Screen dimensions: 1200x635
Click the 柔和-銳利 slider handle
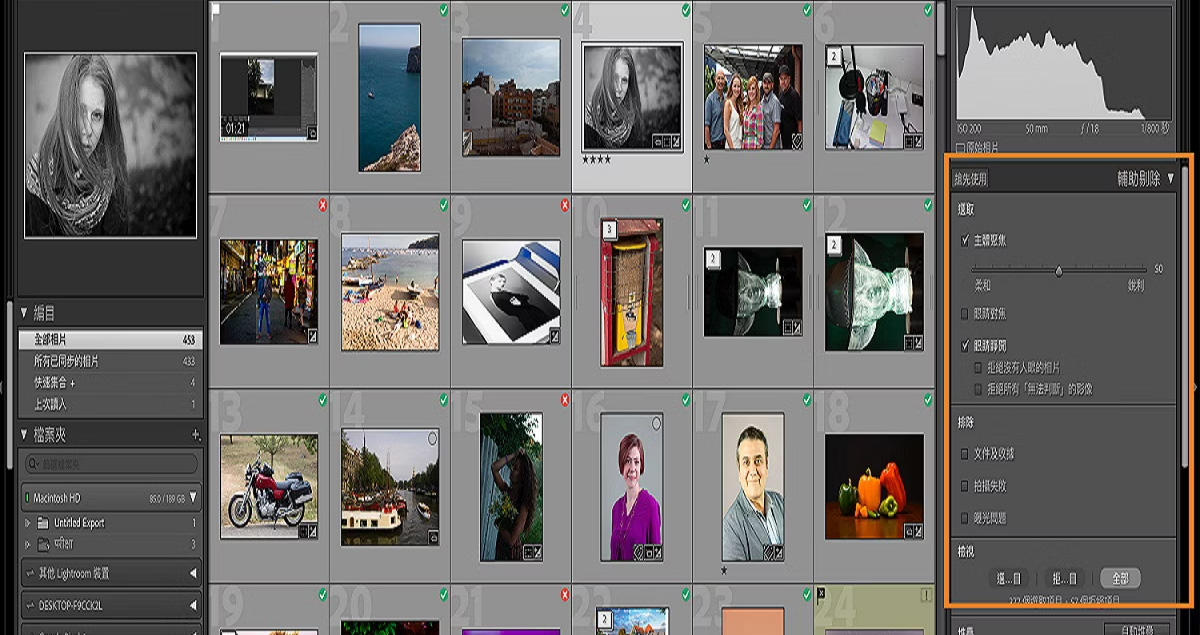click(x=1062, y=270)
